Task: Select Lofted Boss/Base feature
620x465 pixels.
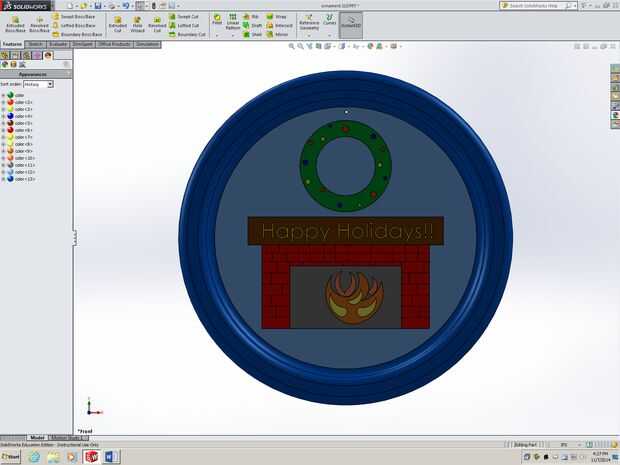Action: (74, 25)
